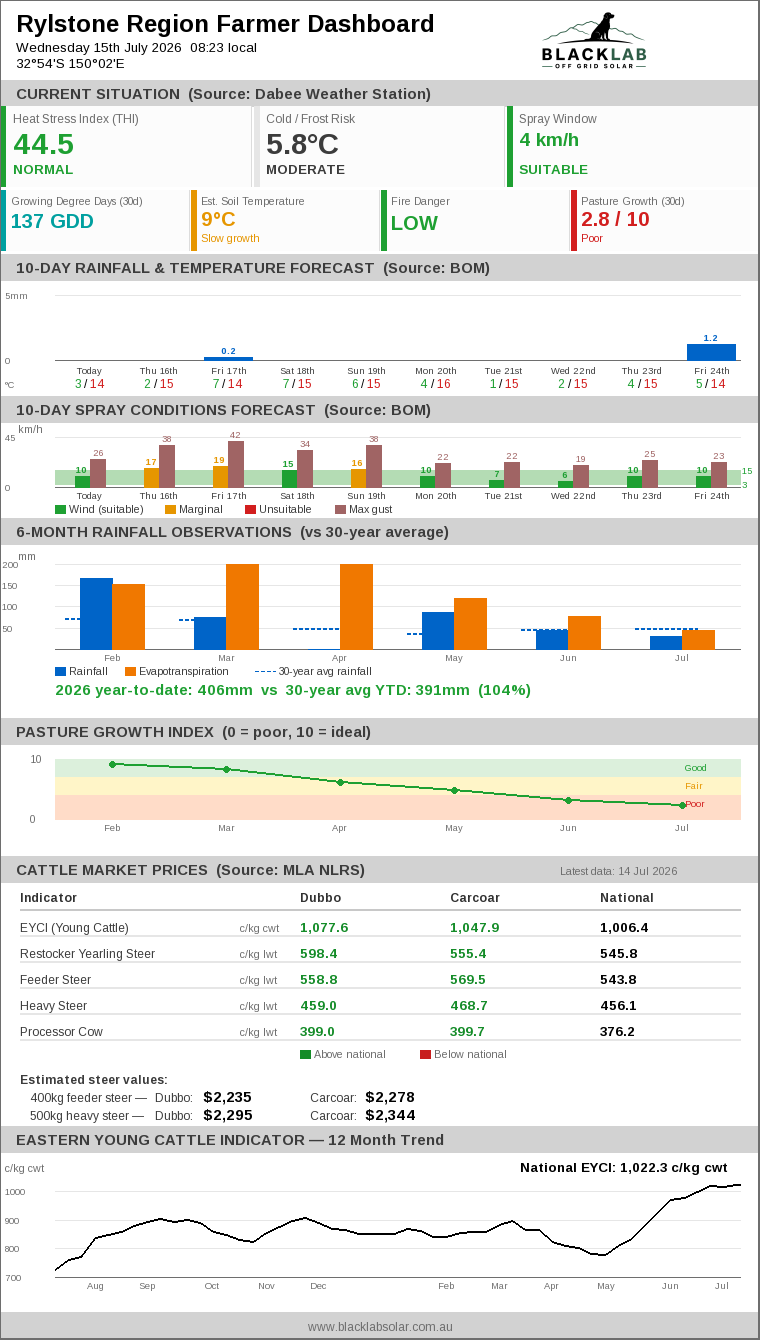The height and width of the screenshot is (1340, 760).
Task: Click the Good band label on pasture chart
Action: point(695,768)
